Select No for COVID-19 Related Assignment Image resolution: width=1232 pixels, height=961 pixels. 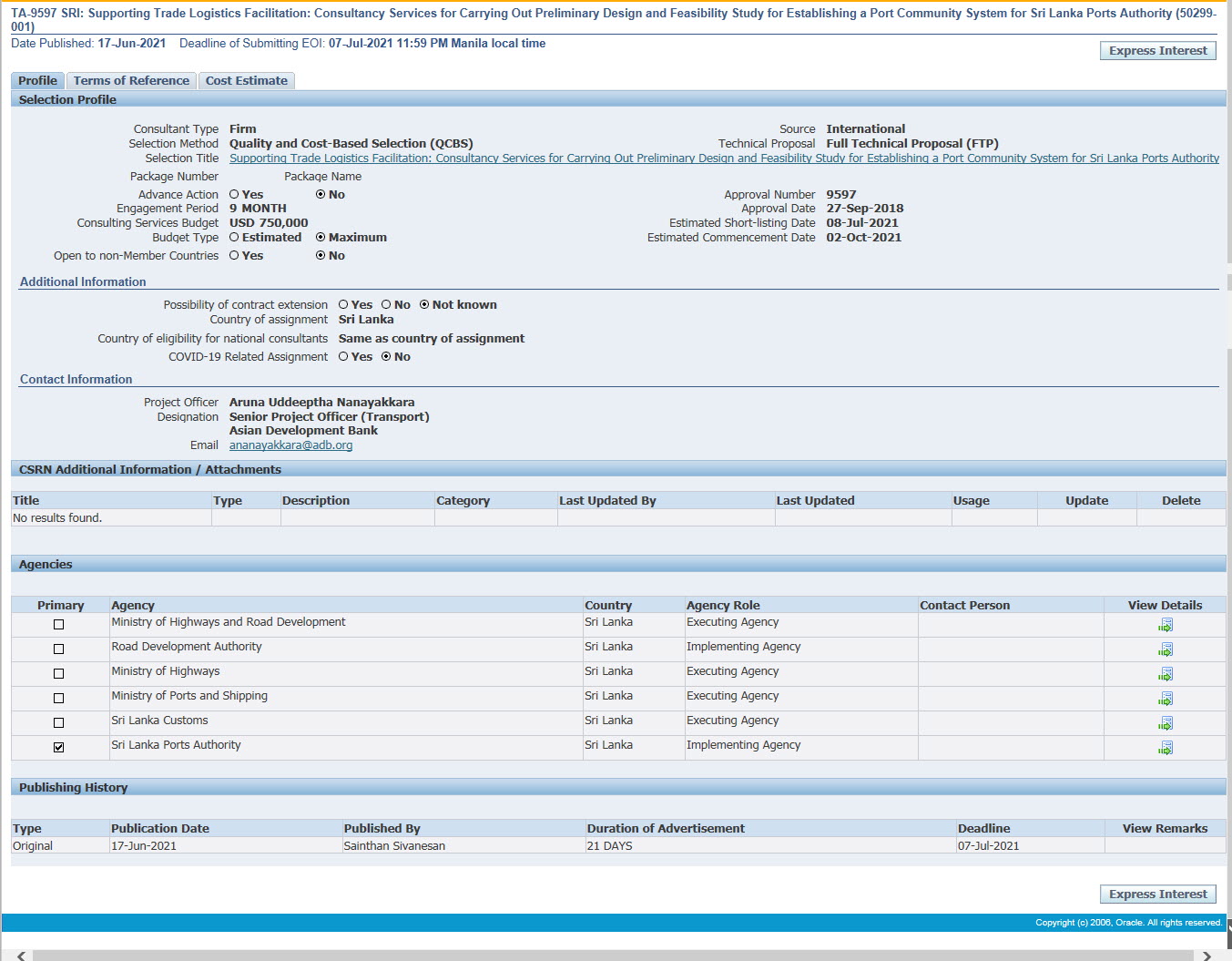[x=386, y=356]
